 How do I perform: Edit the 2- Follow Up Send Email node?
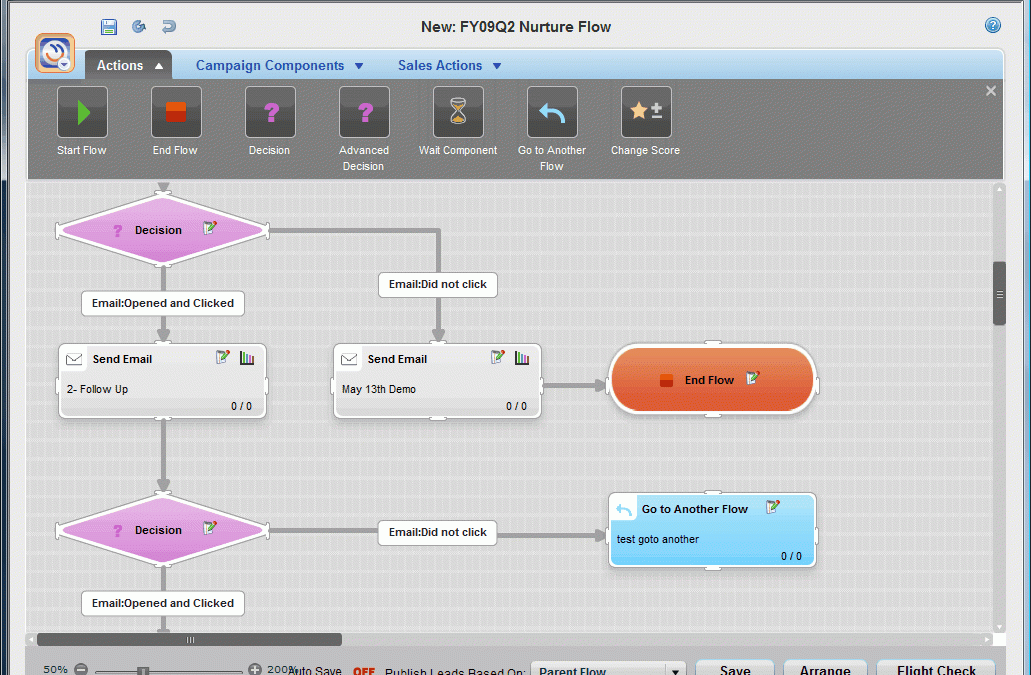click(223, 357)
